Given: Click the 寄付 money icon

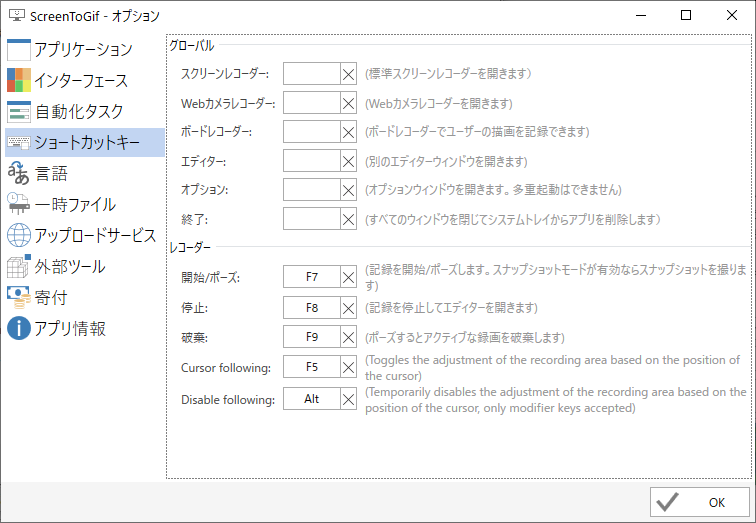Looking at the screenshot, I should point(19,297).
